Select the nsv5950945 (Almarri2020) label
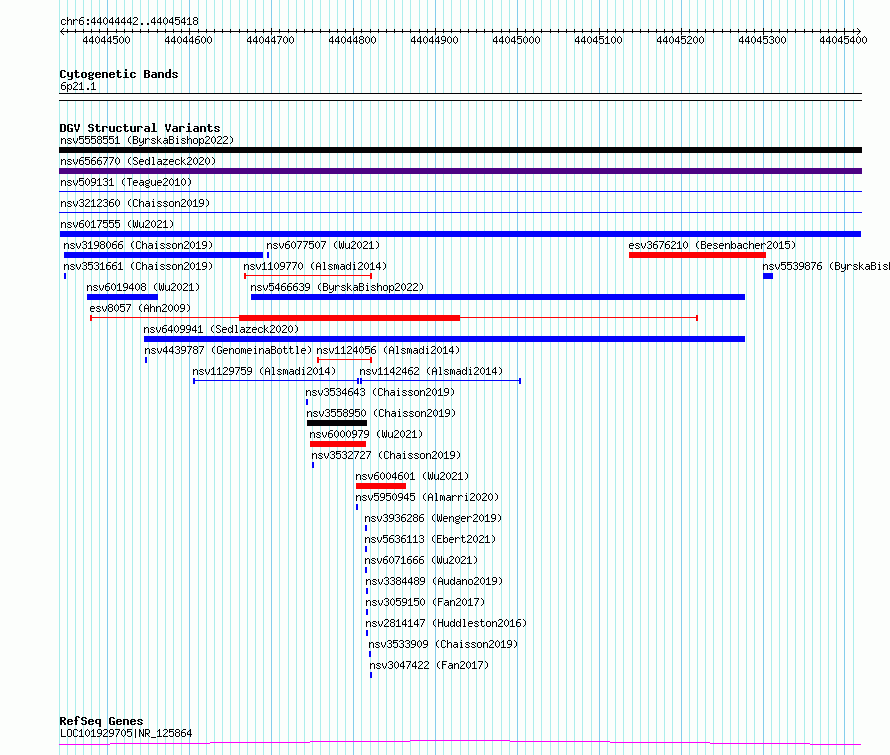The image size is (890, 755). coord(427,497)
